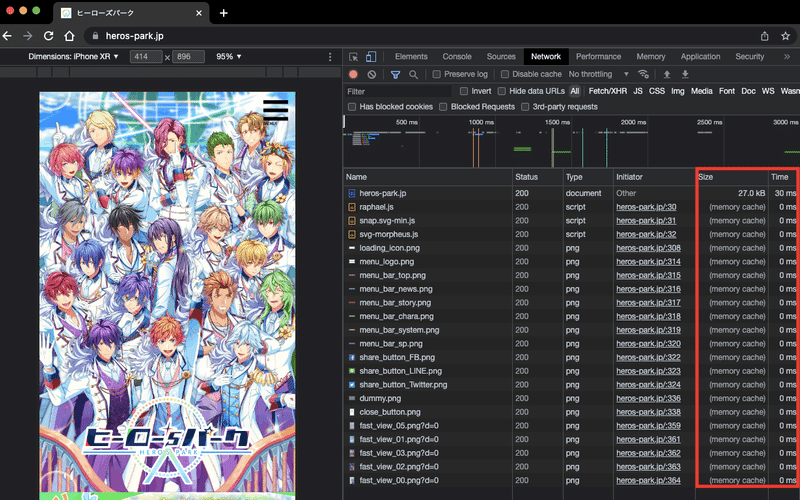Open the network search magnifier
This screenshot has width=800, height=500.
(413, 74)
